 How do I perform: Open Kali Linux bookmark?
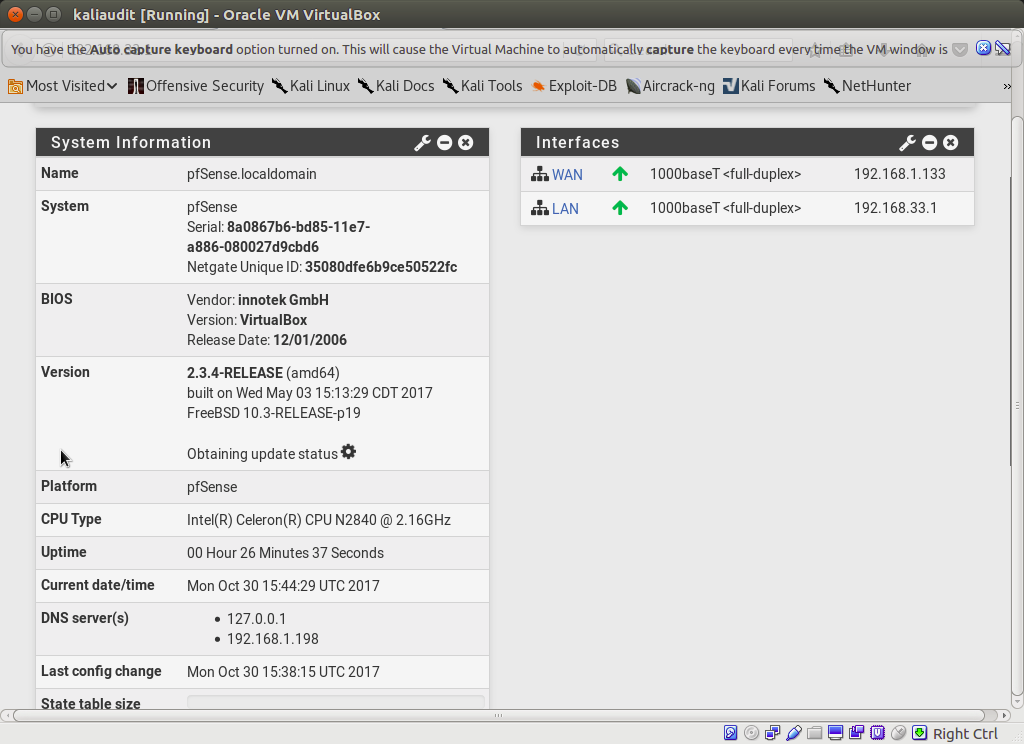pyautogui.click(x=311, y=86)
